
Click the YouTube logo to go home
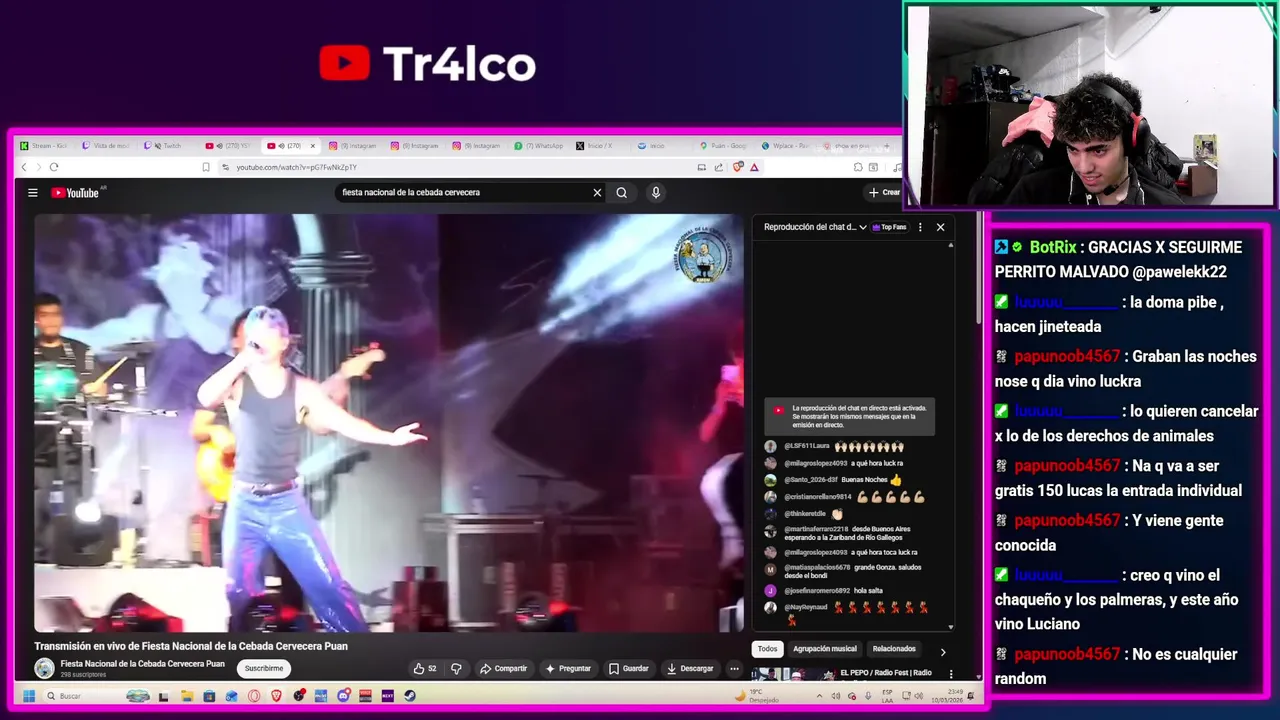click(x=75, y=193)
